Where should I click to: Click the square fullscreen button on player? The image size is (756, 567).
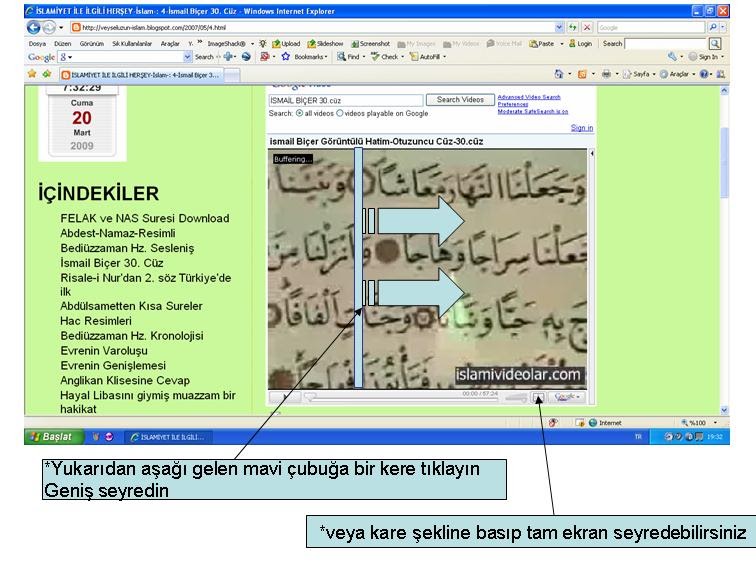coord(538,397)
